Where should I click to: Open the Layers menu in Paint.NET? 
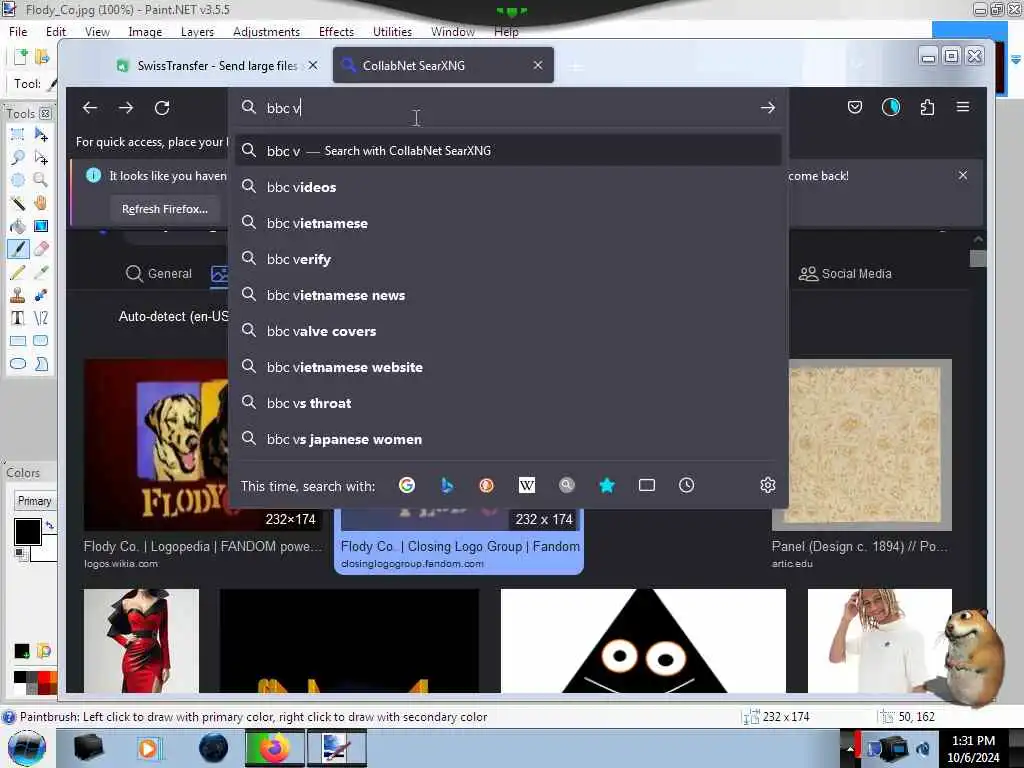[x=197, y=31]
